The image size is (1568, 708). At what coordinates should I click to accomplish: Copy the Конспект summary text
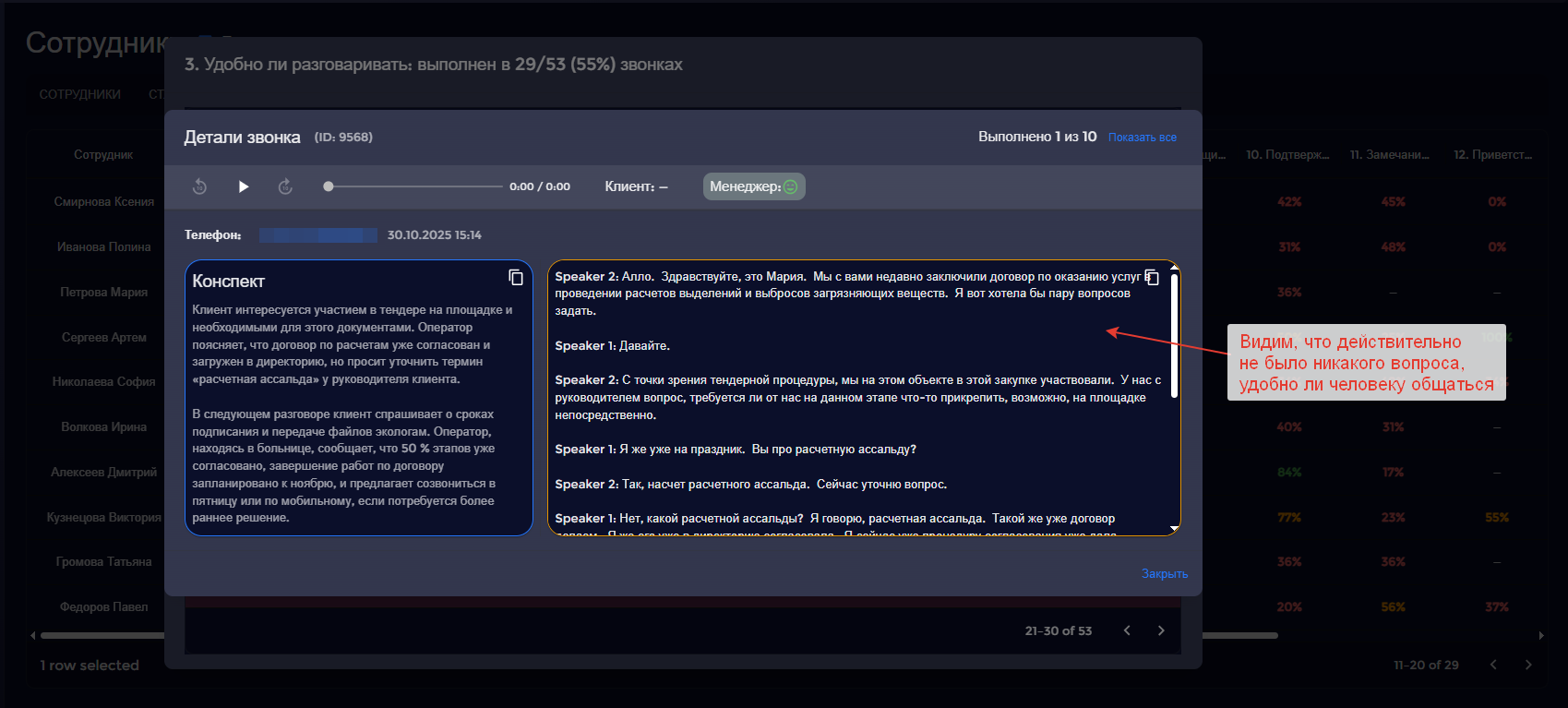516,278
